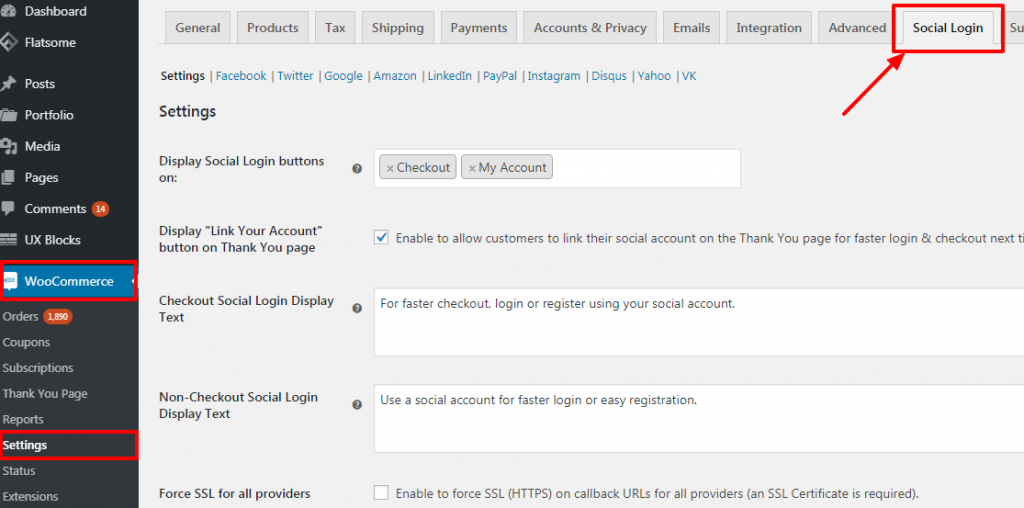Open the Dashboard gauge icon
1024x508 pixels.
click(x=8, y=11)
